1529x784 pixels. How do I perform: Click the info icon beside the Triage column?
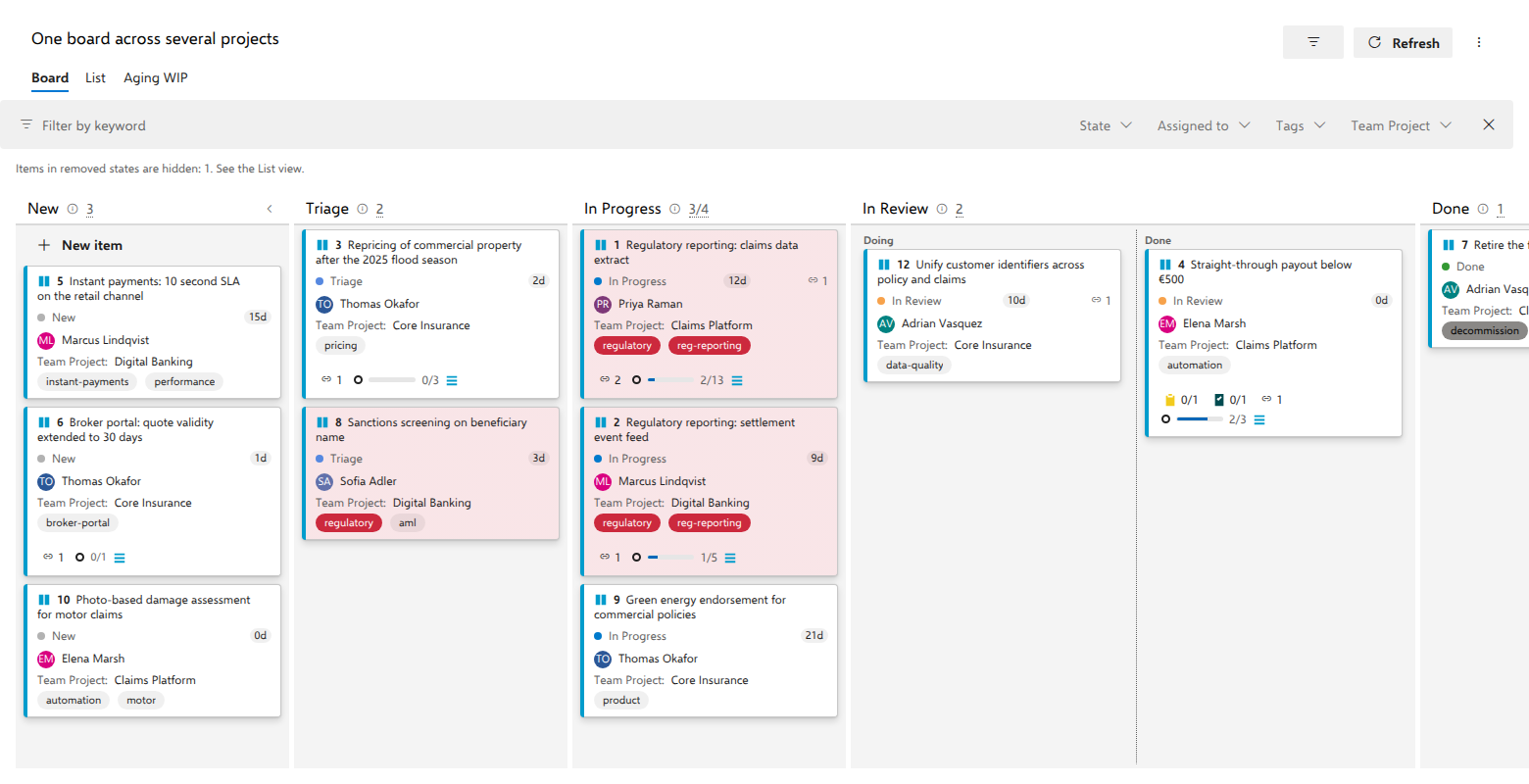pos(363,209)
